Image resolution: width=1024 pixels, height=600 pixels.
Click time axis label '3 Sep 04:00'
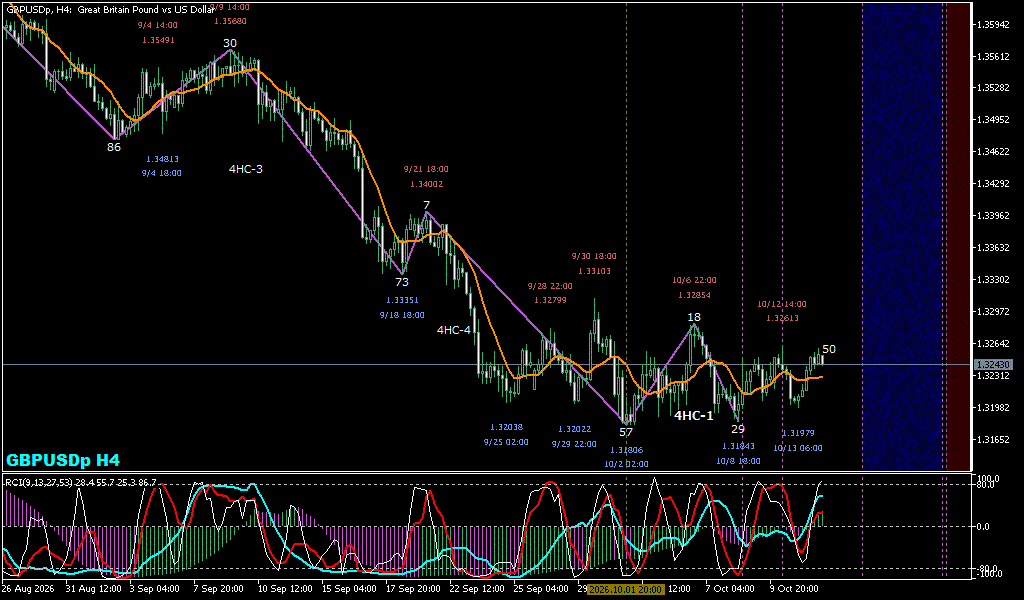[x=154, y=589]
